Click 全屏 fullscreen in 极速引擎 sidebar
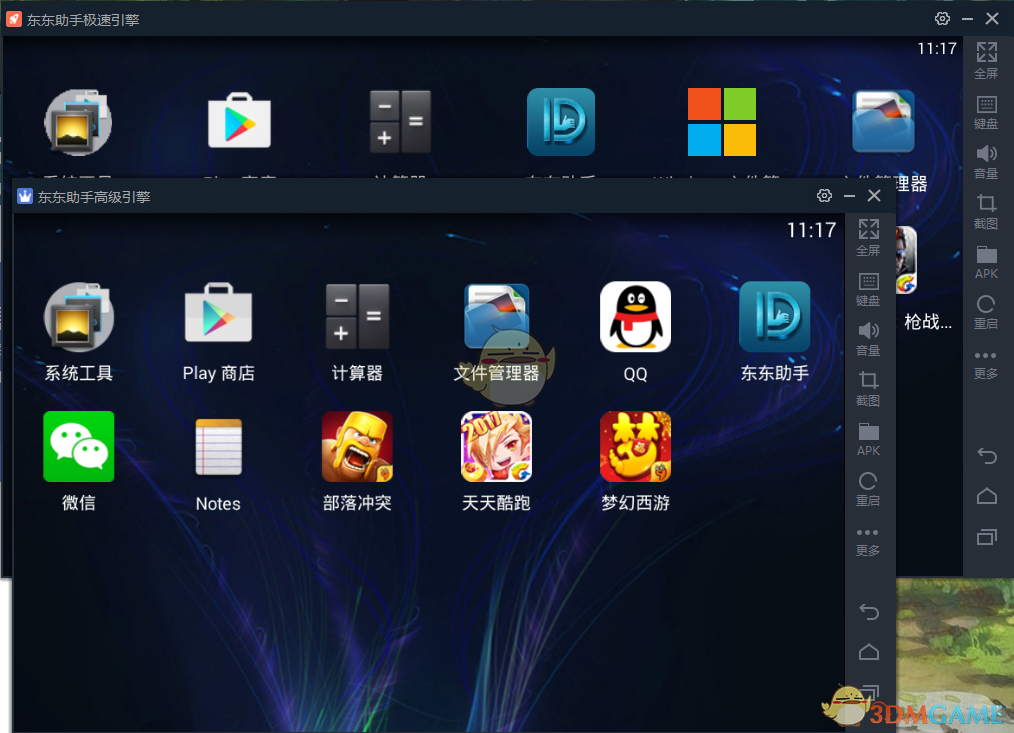Viewport: 1014px width, 733px height. (x=986, y=60)
